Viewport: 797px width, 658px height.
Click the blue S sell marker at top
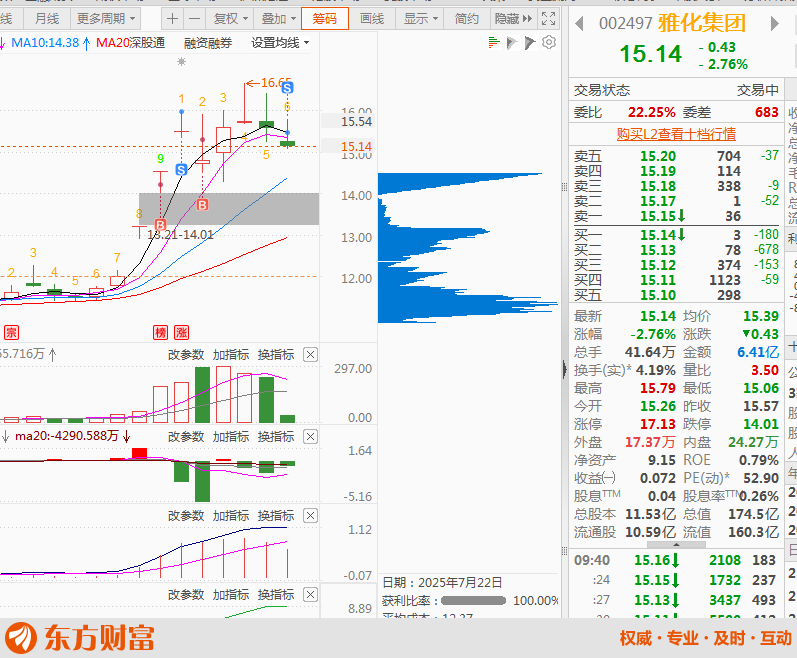click(287, 88)
